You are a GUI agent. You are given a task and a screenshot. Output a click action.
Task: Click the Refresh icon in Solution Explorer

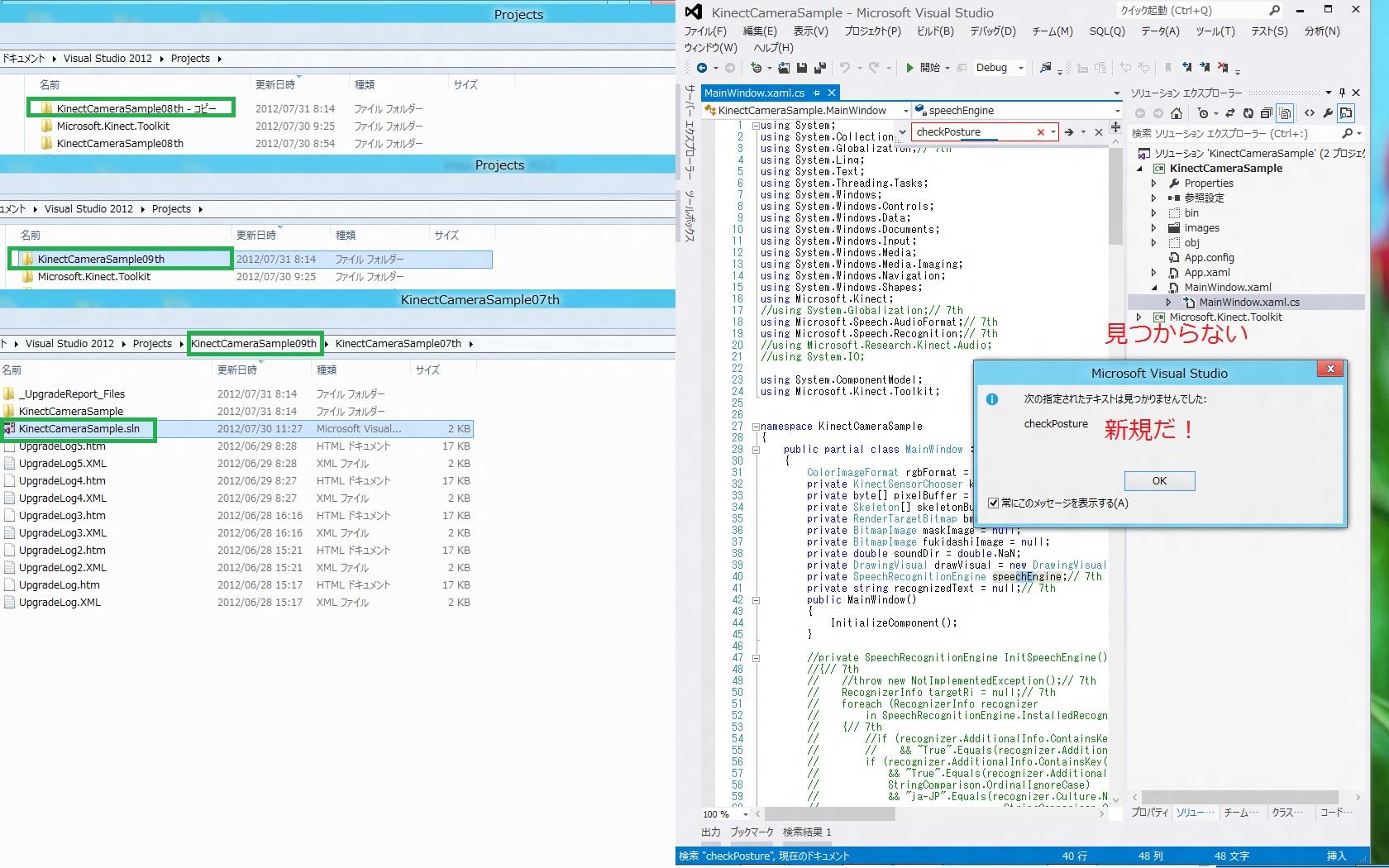[1248, 113]
